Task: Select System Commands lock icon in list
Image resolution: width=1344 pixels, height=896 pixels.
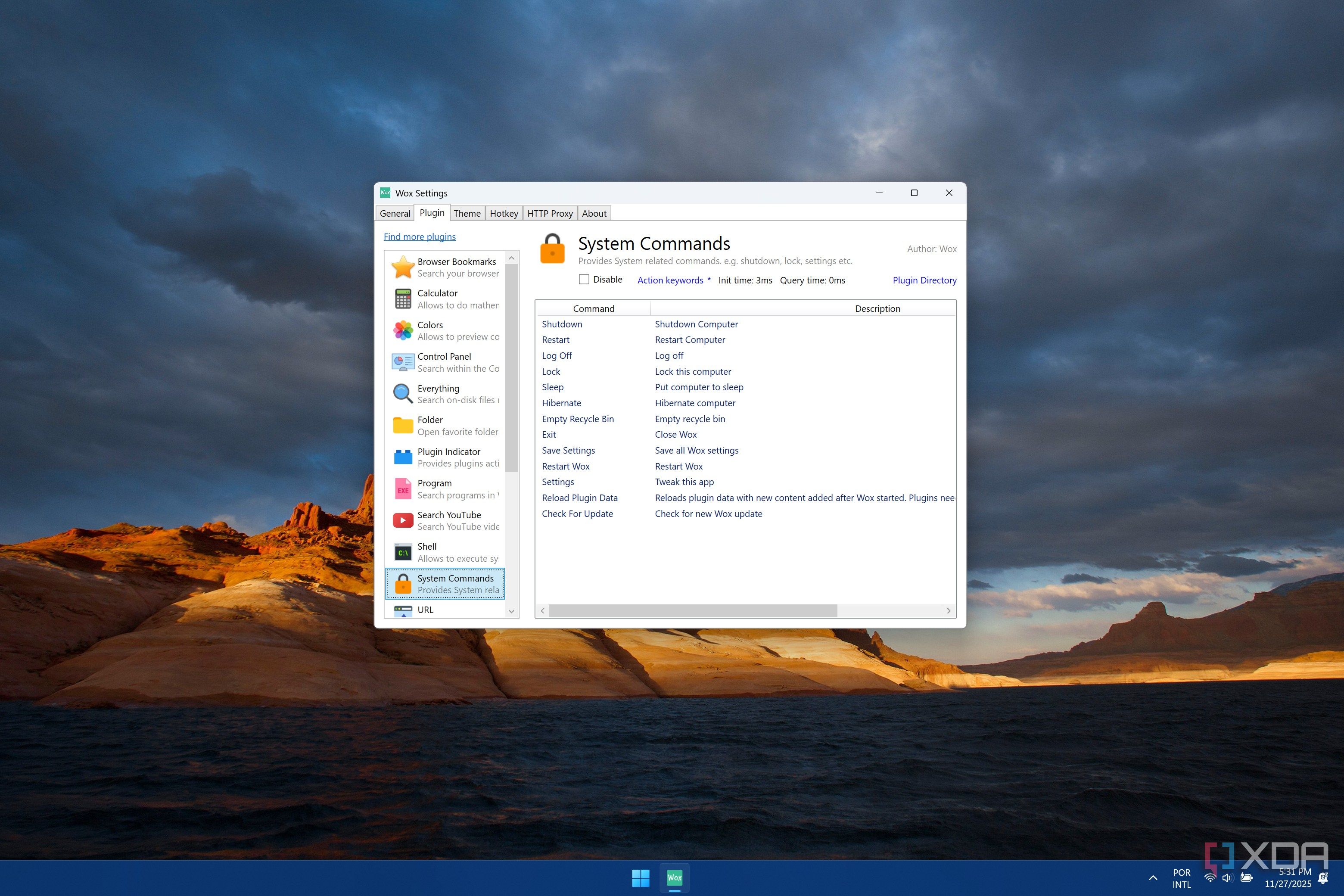Action: (403, 584)
